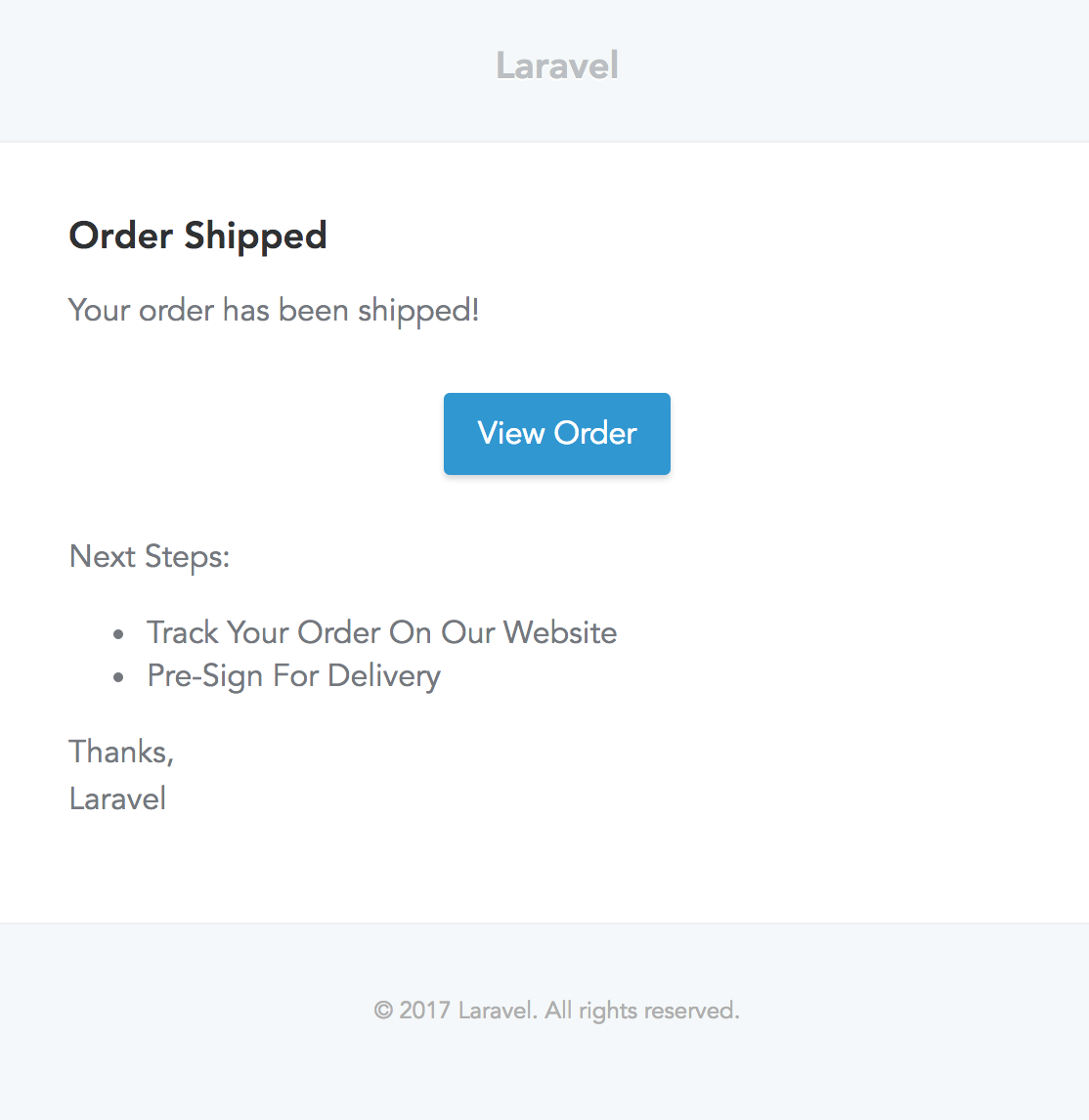Select the Laravel name in the footer
The image size is (1089, 1120).
(x=496, y=1010)
